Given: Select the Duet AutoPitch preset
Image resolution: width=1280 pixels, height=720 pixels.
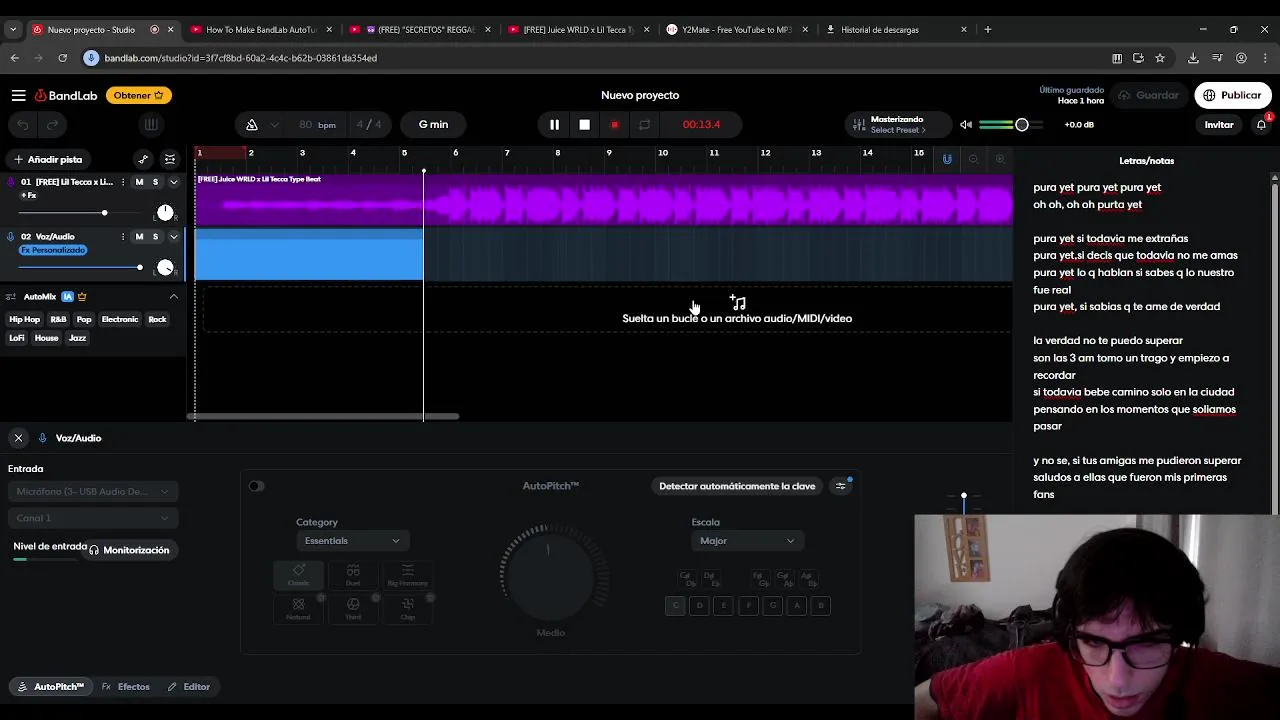Looking at the screenshot, I should click(353, 575).
